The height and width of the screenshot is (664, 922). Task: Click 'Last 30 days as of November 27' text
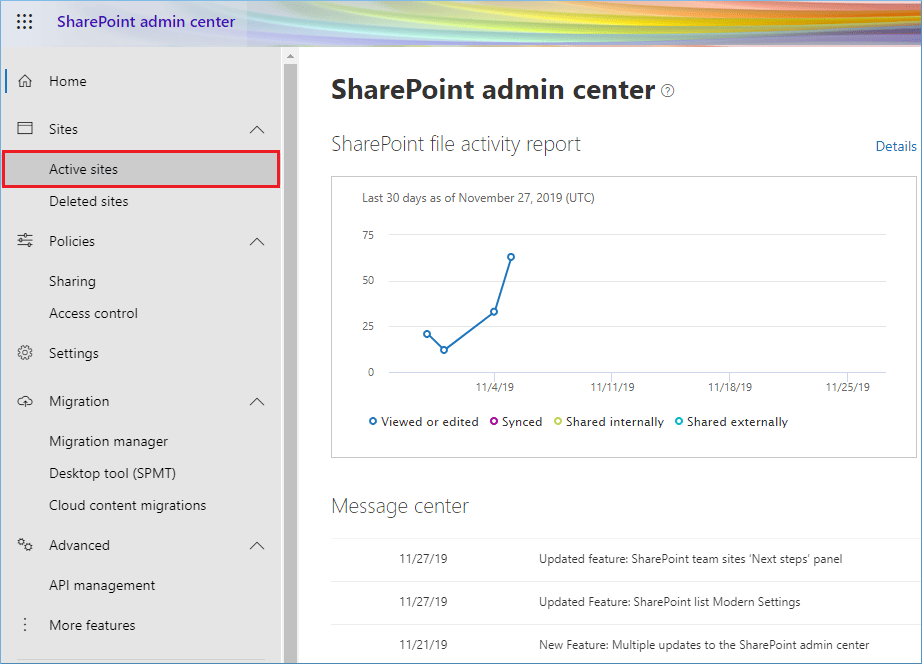click(478, 198)
